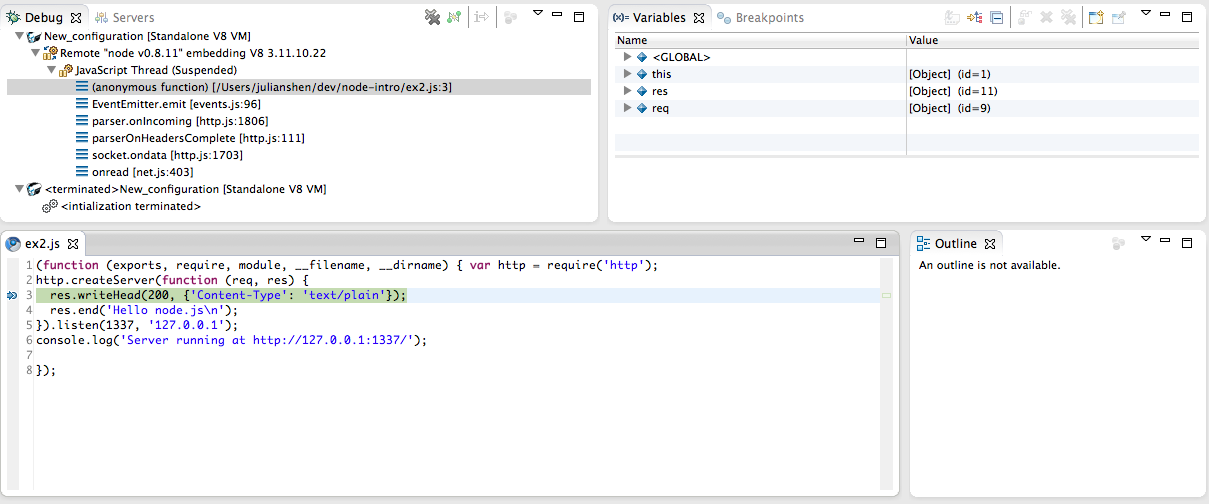1209x504 pixels.
Task: Click value [Object] (id=9) of req
Action: 950,108
